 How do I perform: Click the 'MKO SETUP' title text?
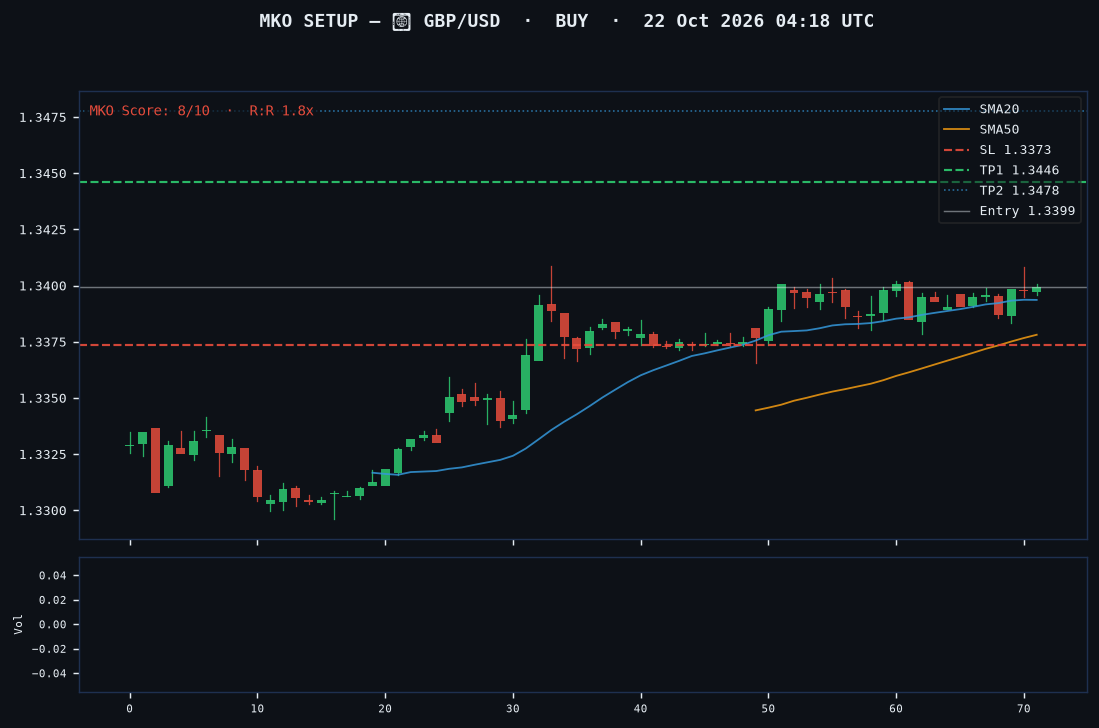click(x=308, y=21)
